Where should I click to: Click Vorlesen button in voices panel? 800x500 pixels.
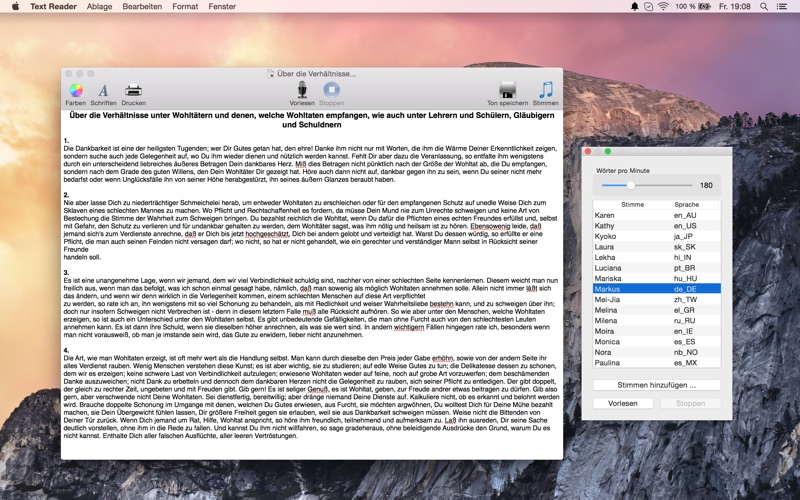point(622,403)
